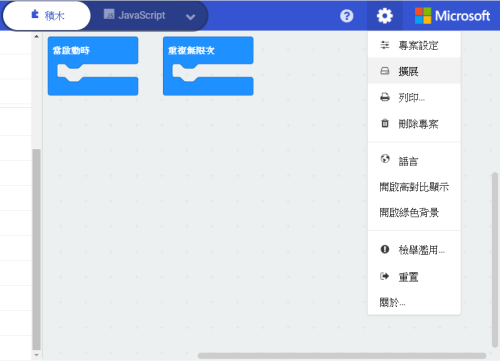Image resolution: width=500 pixels, height=362 pixels.
Task: Click the sign-out arrow icon beside 重置
Action: pos(385,276)
